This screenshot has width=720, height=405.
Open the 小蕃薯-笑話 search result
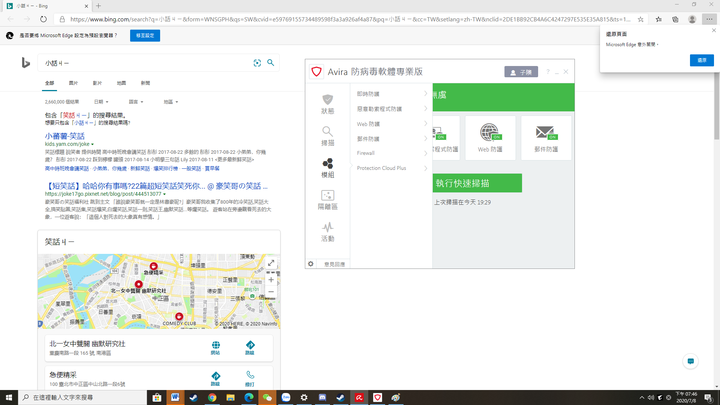click(65, 136)
